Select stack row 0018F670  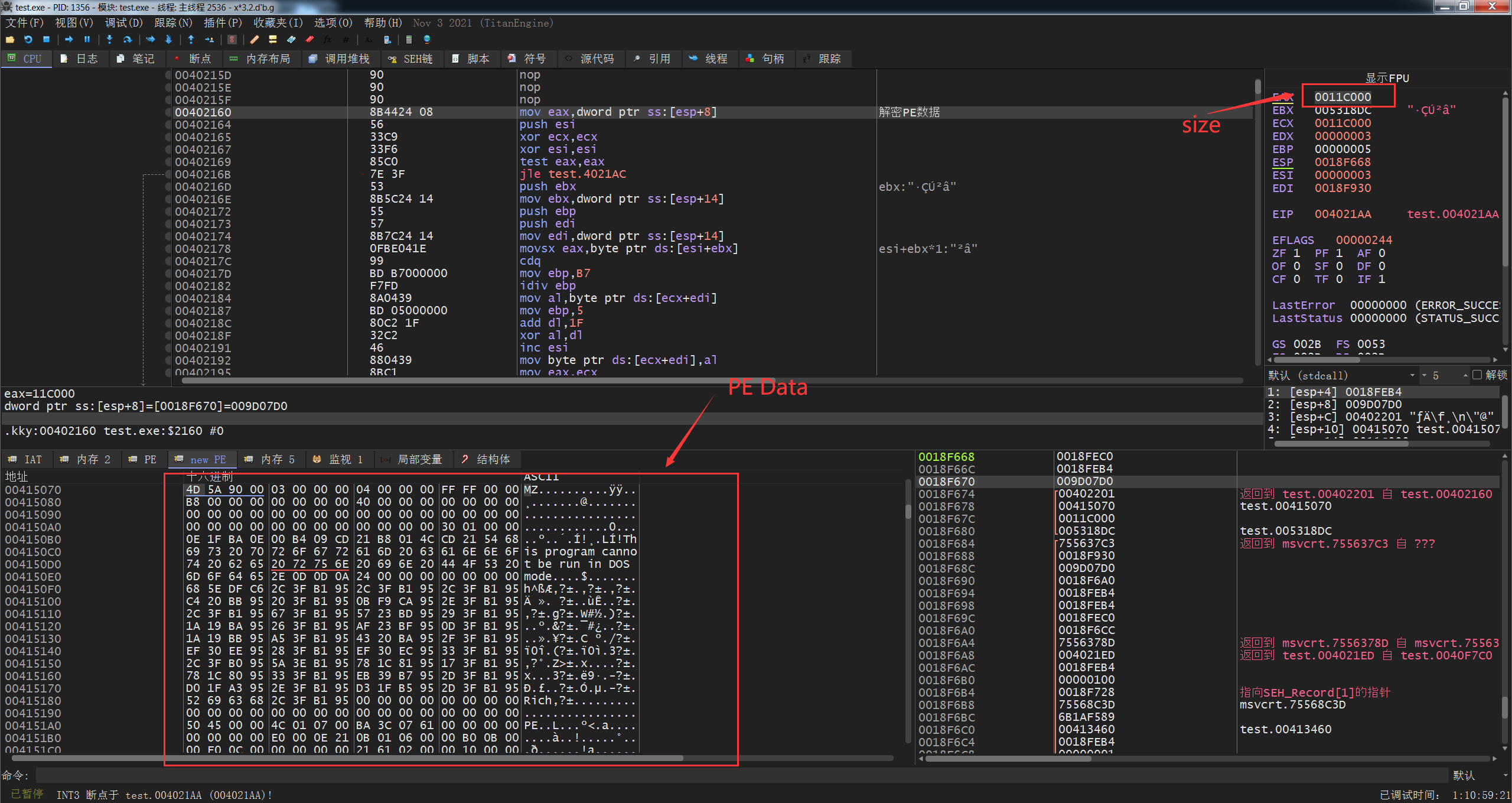pyautogui.click(x=1208, y=482)
